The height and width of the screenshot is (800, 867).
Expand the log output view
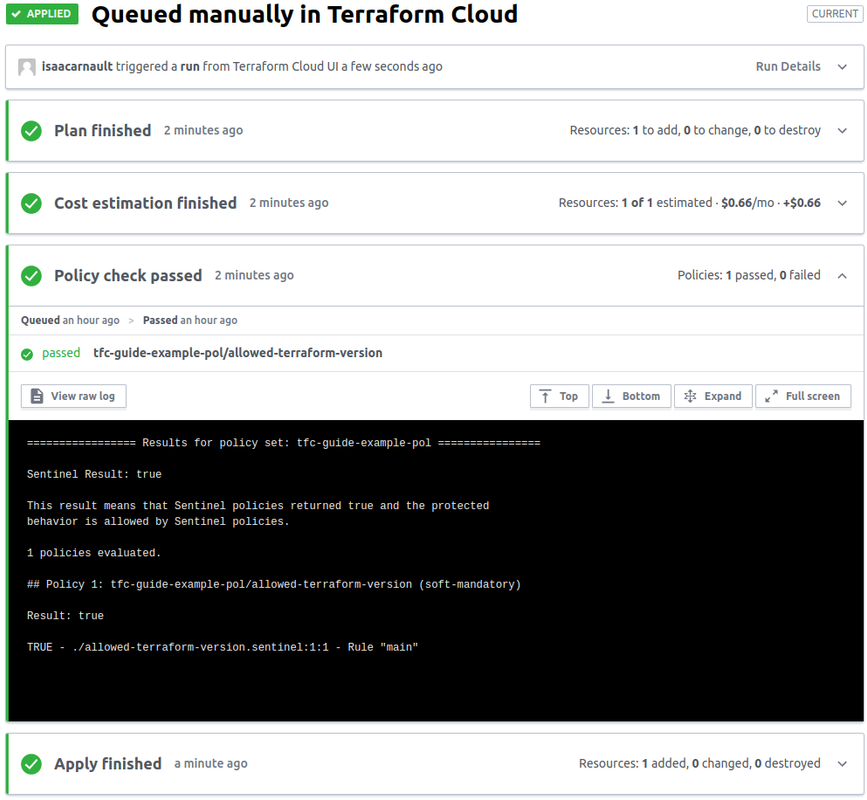click(x=713, y=396)
